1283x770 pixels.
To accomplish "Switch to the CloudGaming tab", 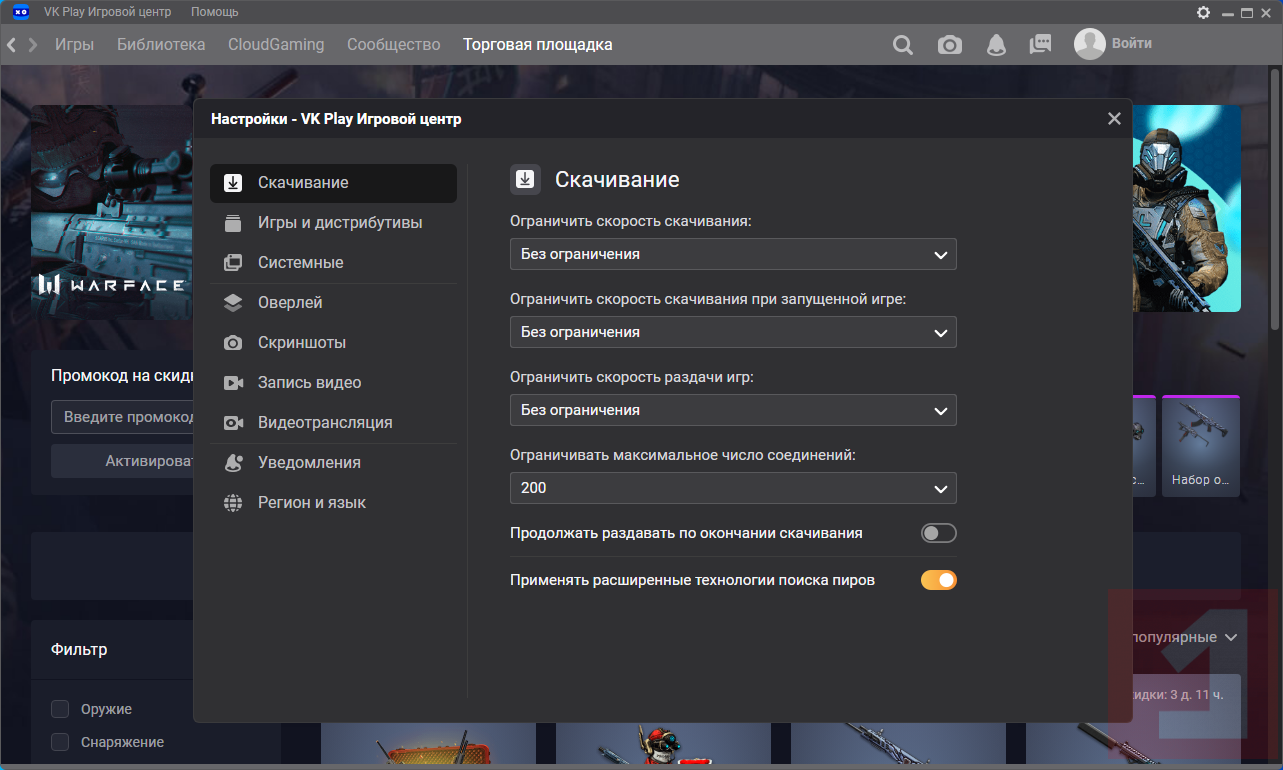I will point(276,45).
